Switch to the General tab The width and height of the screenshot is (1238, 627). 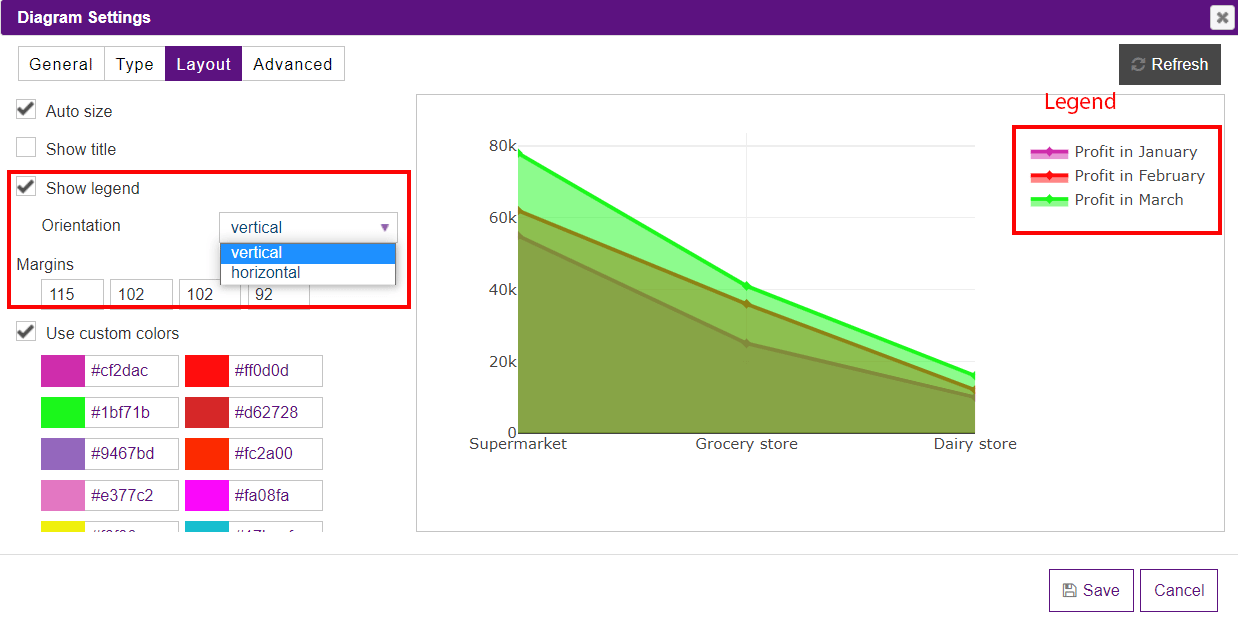(60, 63)
